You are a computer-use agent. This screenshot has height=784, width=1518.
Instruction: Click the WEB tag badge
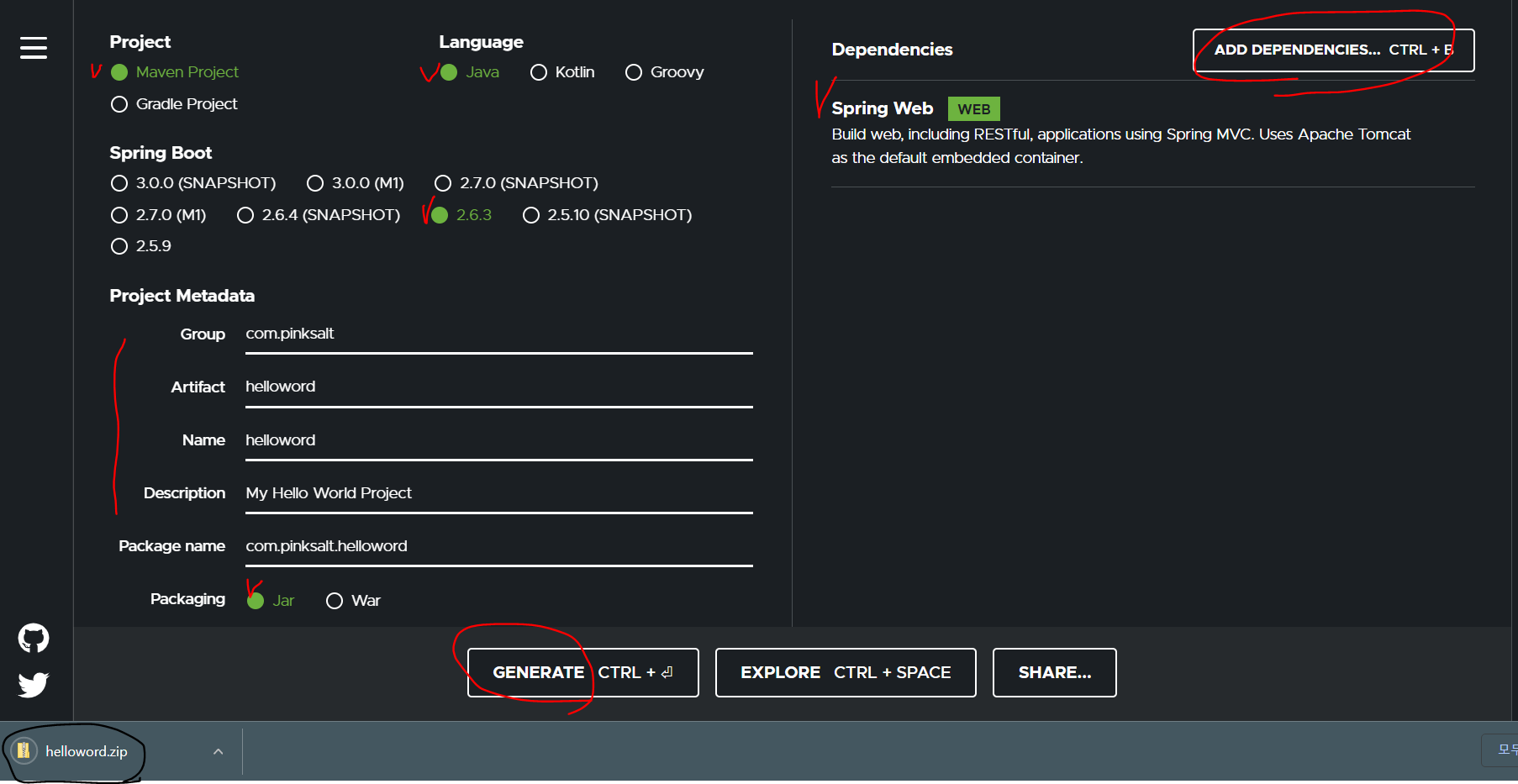tap(973, 109)
